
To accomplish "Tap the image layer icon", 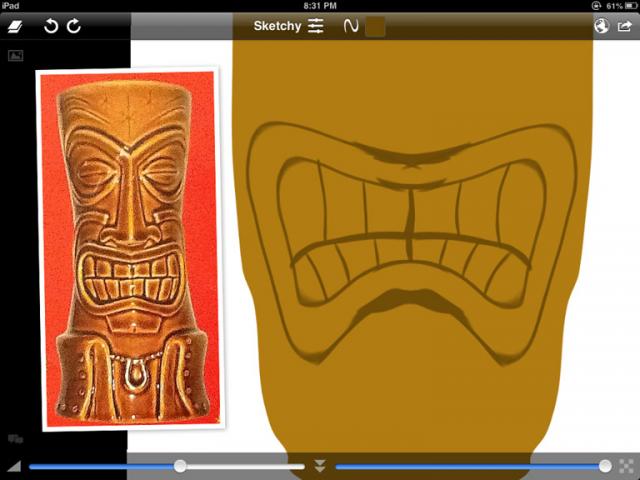I will 15,56.
